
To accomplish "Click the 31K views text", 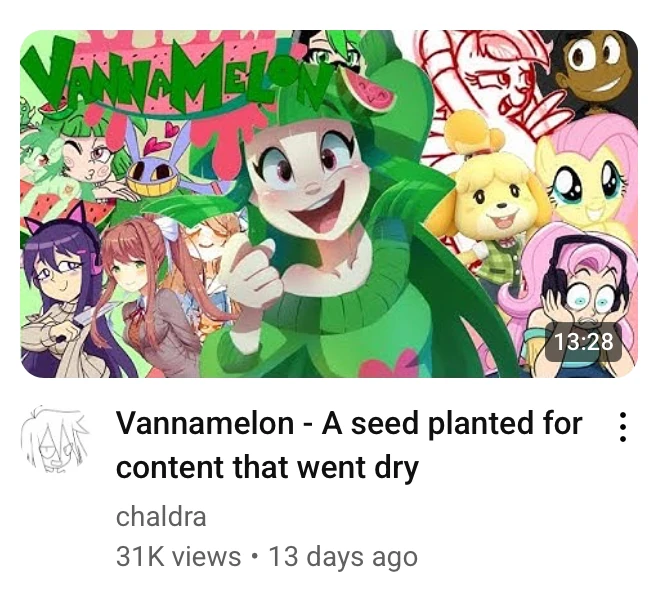I will click(x=178, y=557).
